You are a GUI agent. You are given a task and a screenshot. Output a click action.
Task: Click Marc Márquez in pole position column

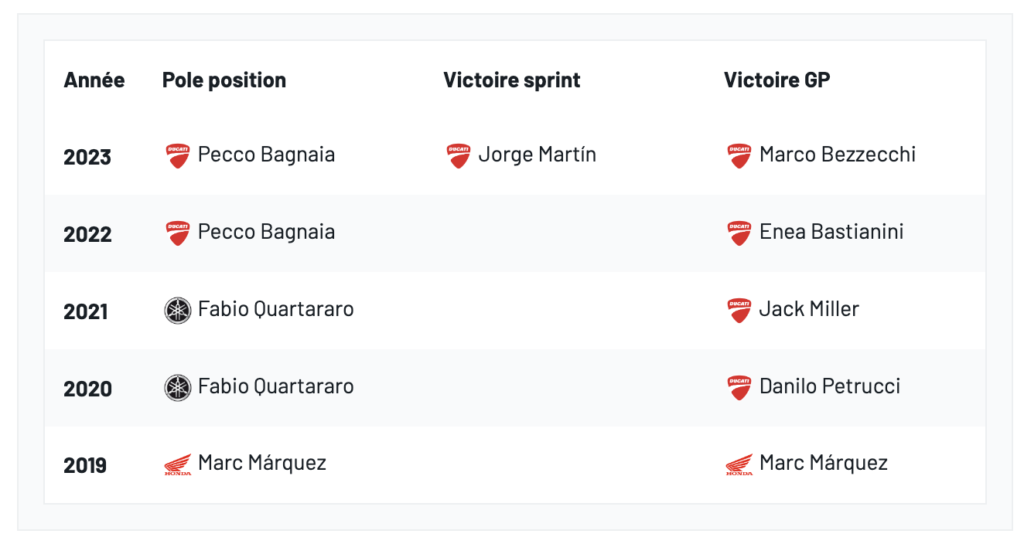click(x=262, y=463)
